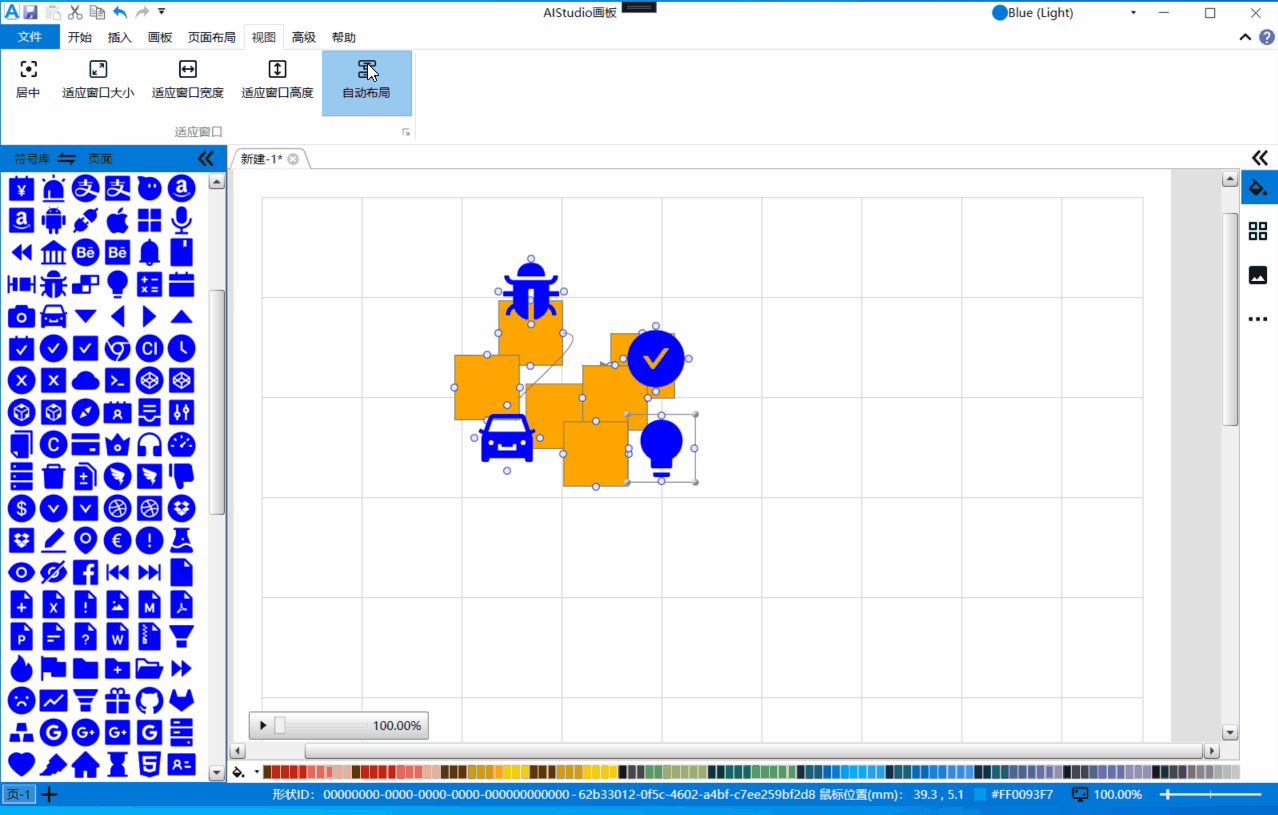Click the save icon in quick access toolbar
The width and height of the screenshot is (1278, 815).
point(30,12)
